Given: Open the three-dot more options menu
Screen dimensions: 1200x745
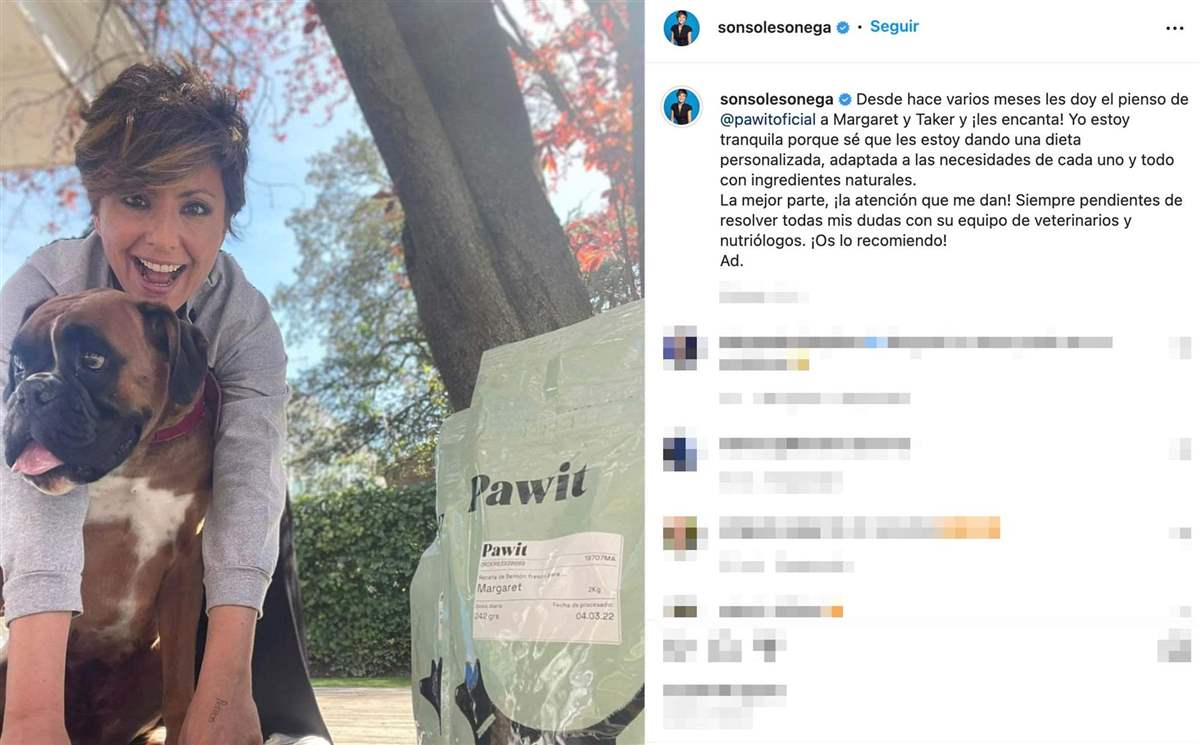Looking at the screenshot, I should tap(1174, 28).
